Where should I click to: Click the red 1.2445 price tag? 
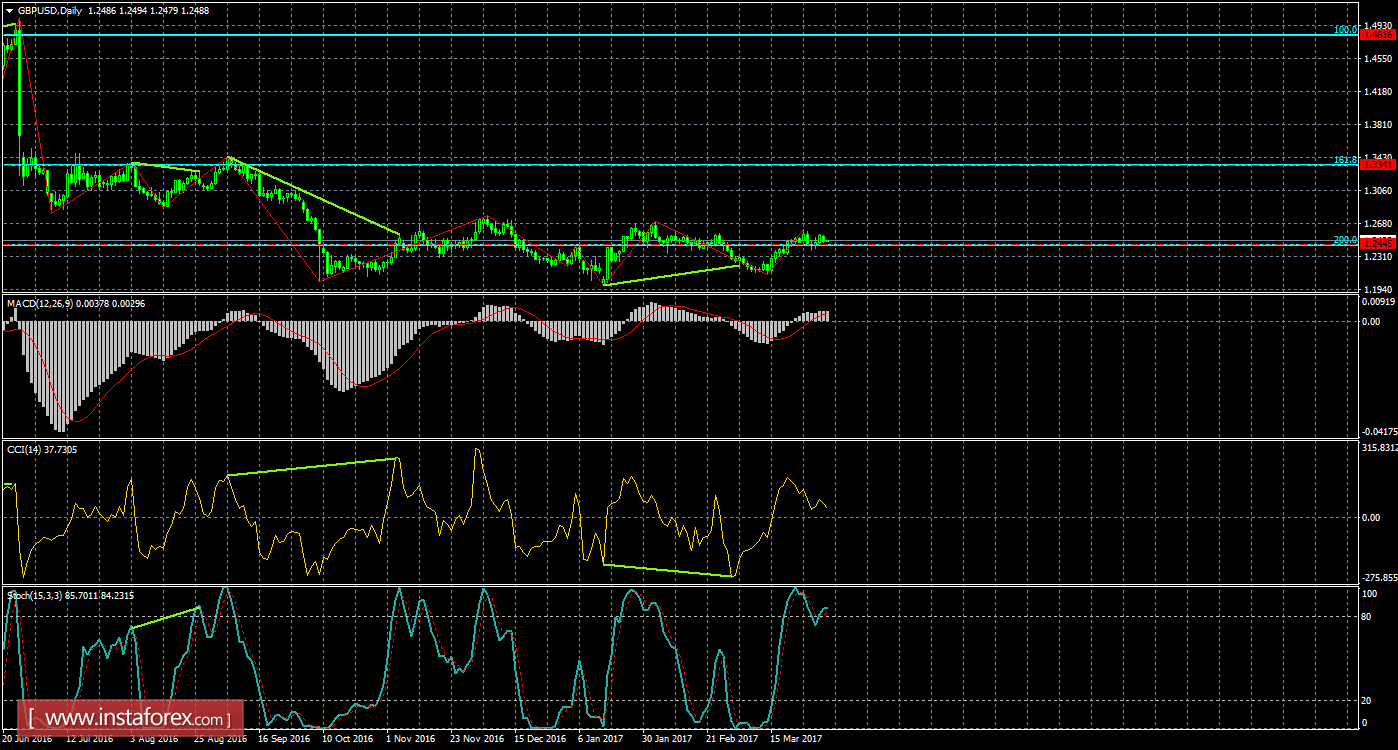(1377, 243)
